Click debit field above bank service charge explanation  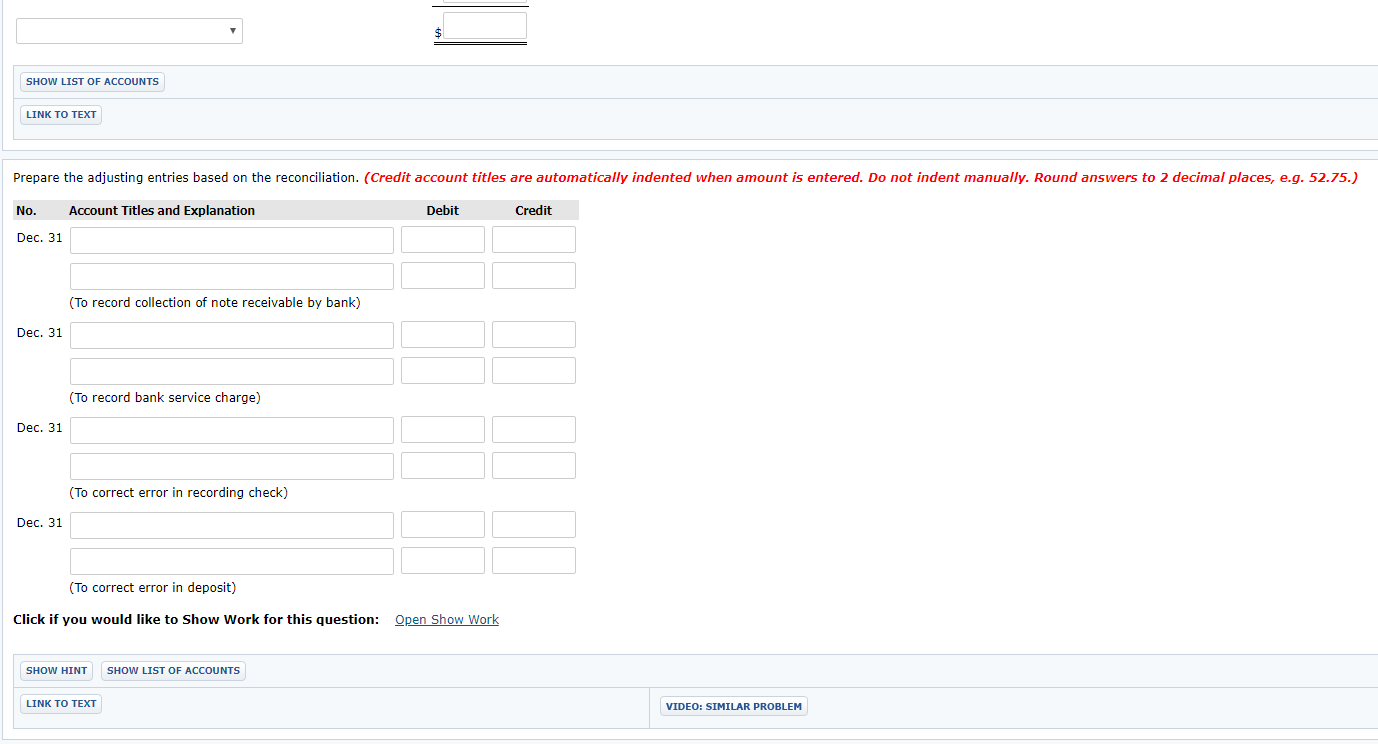pos(443,371)
